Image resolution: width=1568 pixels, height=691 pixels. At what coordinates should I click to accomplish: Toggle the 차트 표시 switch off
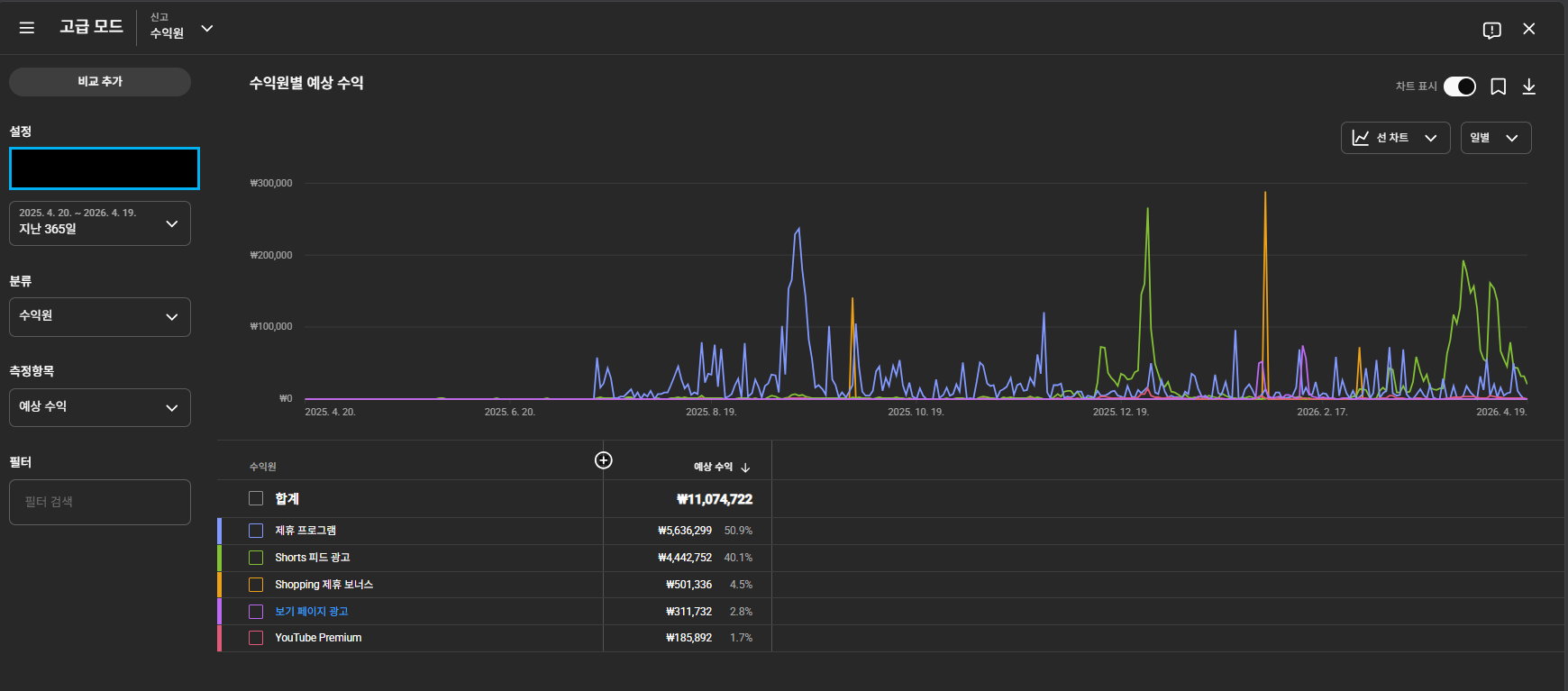point(1459,86)
